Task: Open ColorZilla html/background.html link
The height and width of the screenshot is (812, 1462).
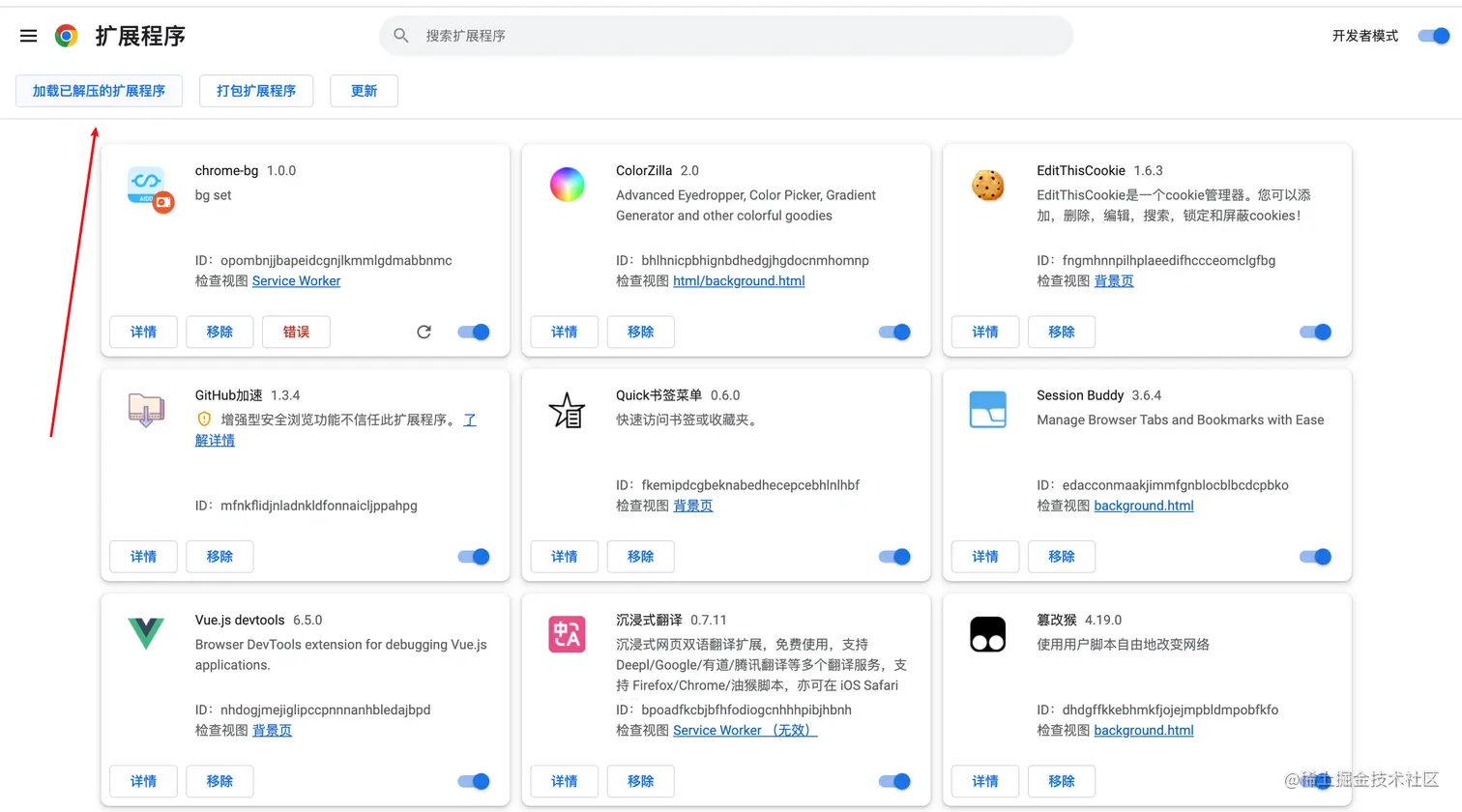Action: click(x=739, y=281)
